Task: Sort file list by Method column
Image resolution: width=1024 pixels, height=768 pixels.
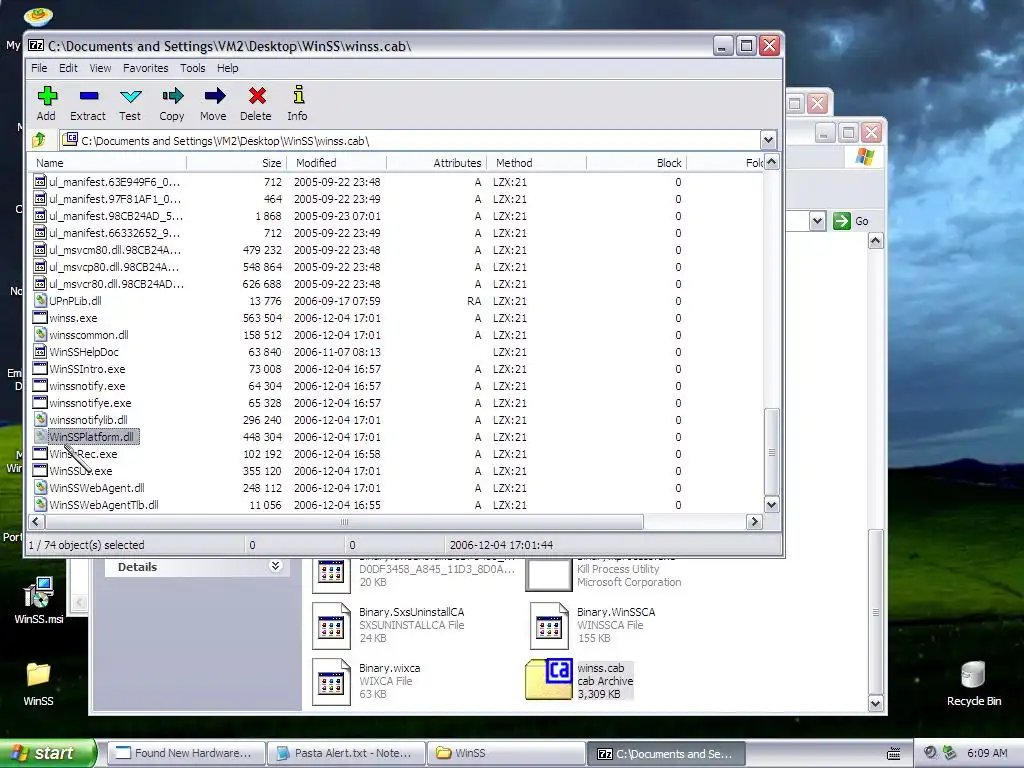Action: coord(536,163)
